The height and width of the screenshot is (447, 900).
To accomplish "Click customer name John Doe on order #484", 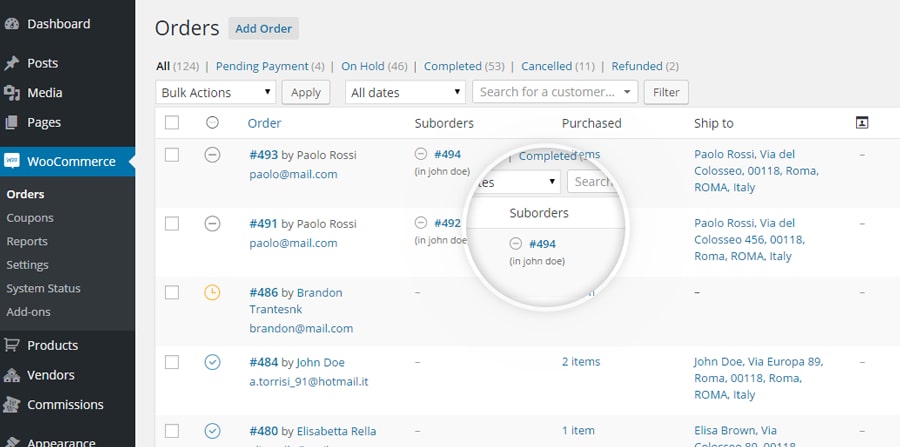I will click(x=320, y=363).
